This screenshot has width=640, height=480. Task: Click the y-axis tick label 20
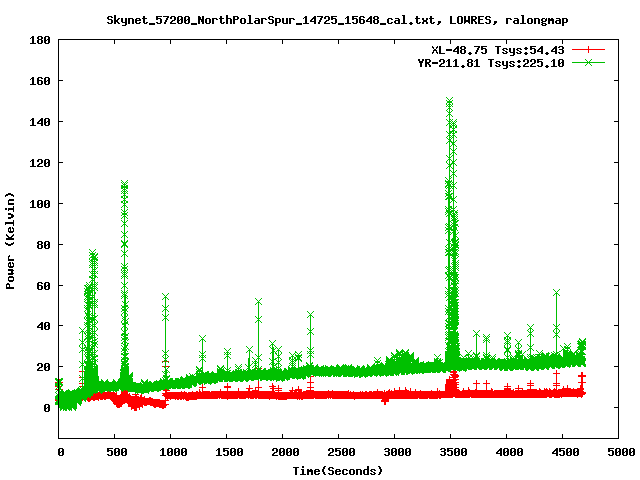point(43,367)
